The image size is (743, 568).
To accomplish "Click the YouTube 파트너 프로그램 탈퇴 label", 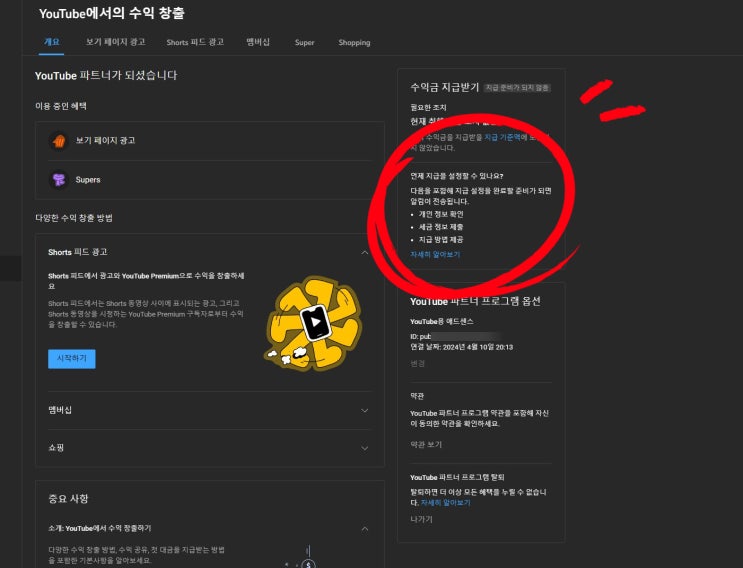I will (457, 477).
